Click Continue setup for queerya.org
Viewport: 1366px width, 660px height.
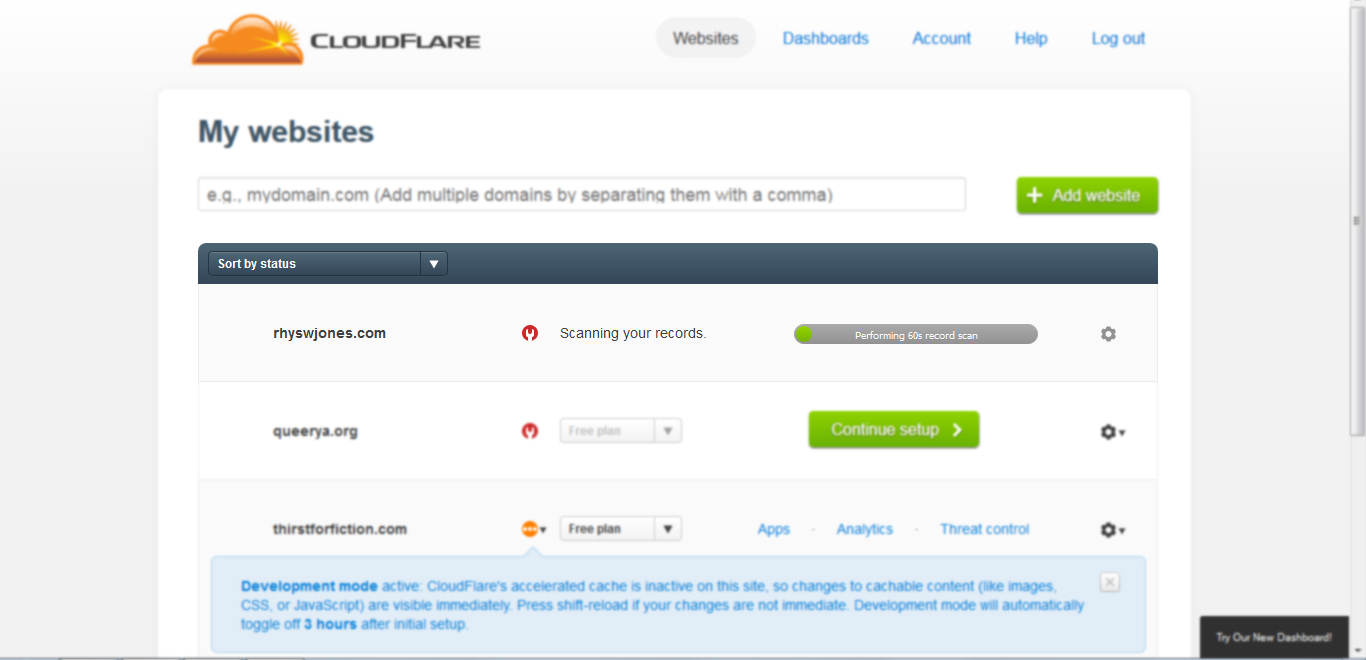(894, 430)
